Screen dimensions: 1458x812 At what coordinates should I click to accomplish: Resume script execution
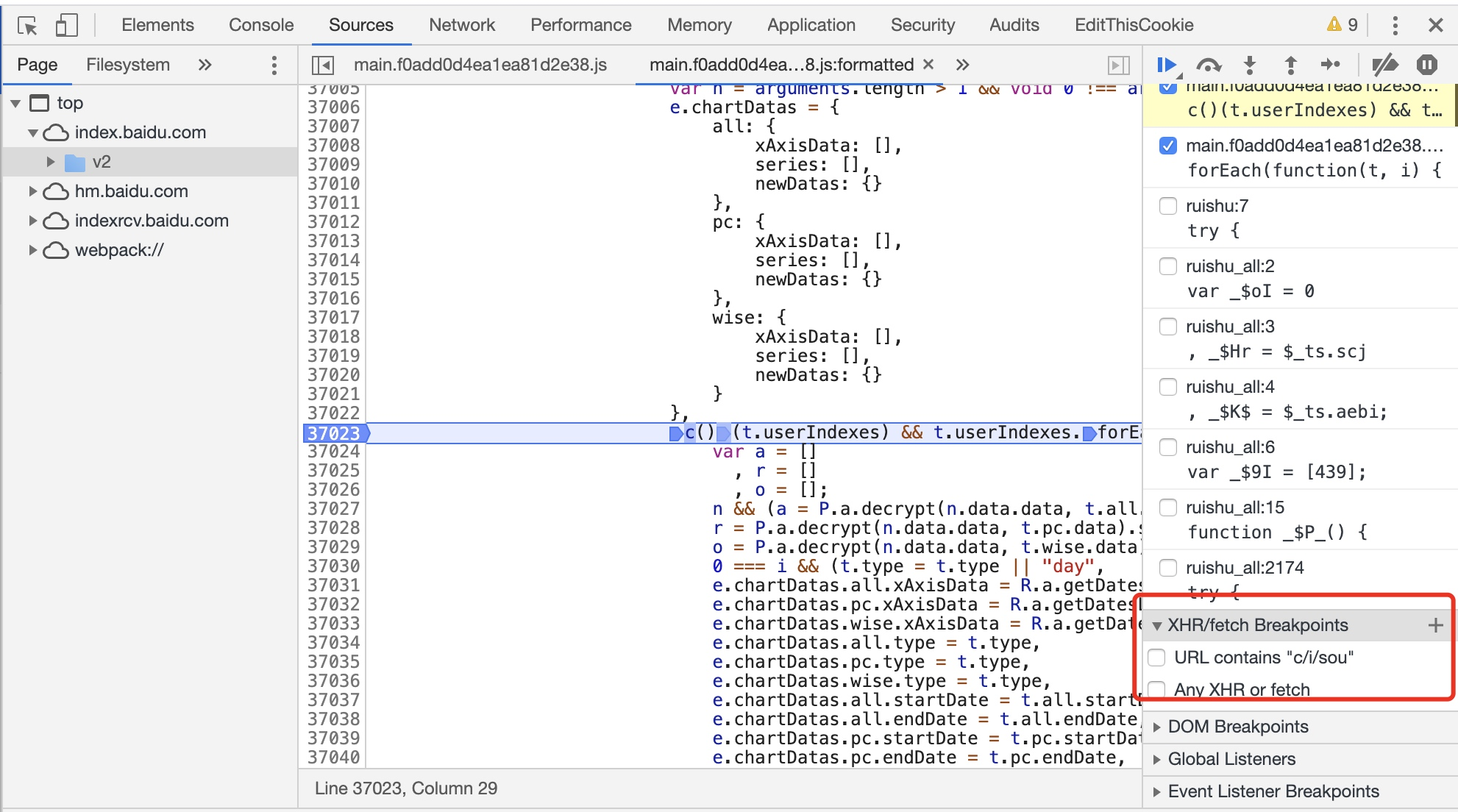1167,65
